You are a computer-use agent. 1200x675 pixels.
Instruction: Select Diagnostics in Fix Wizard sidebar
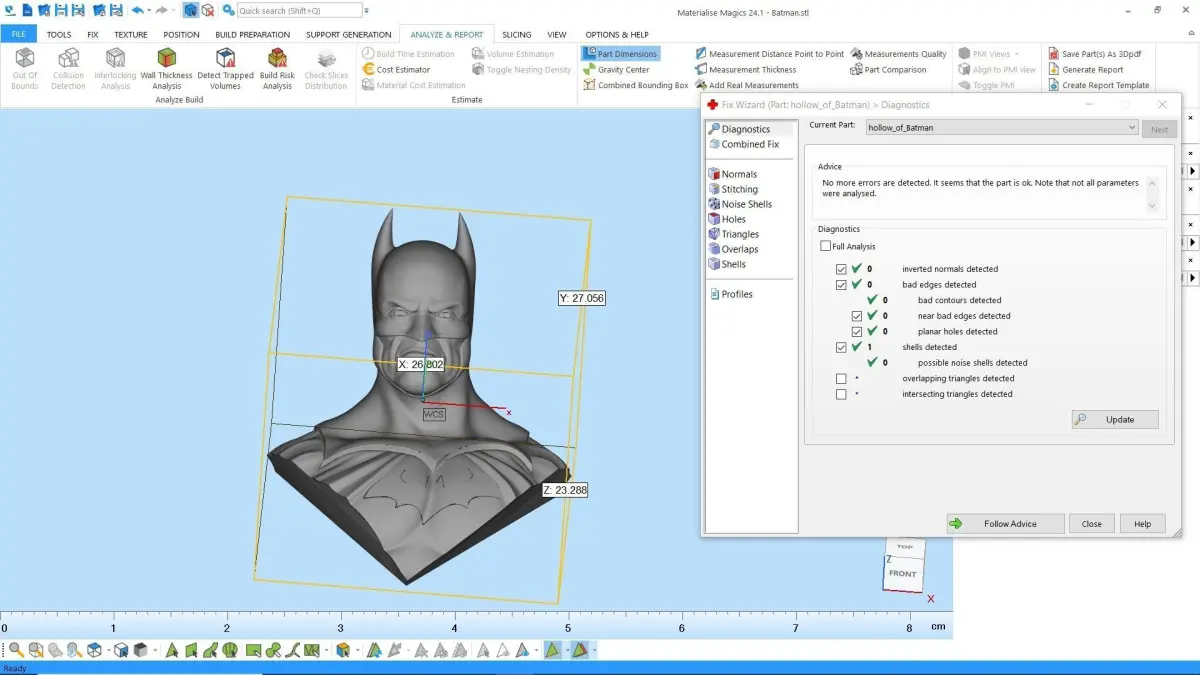746,129
